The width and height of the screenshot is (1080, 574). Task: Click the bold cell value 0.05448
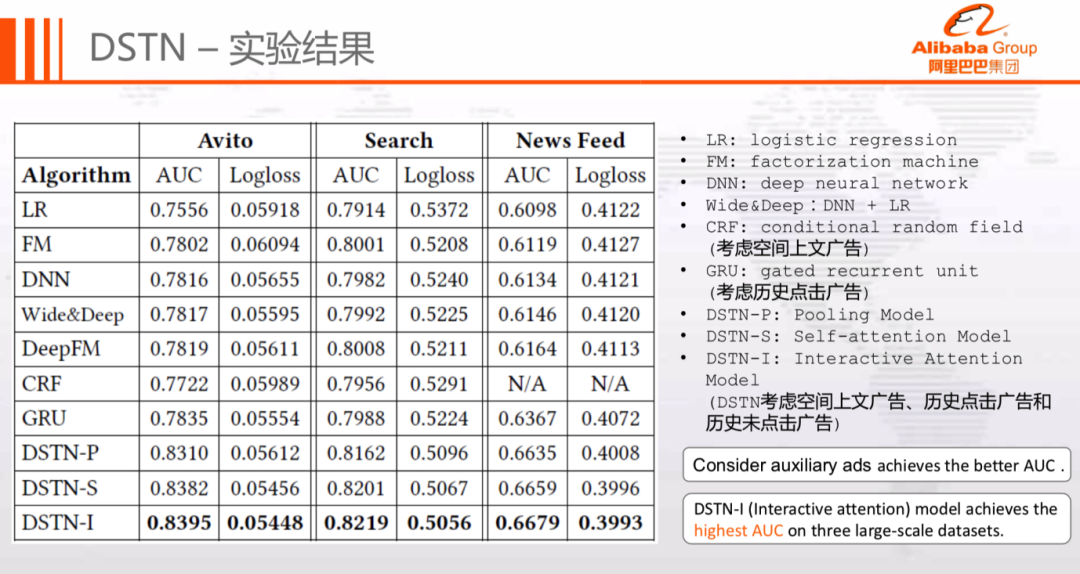pos(265,523)
